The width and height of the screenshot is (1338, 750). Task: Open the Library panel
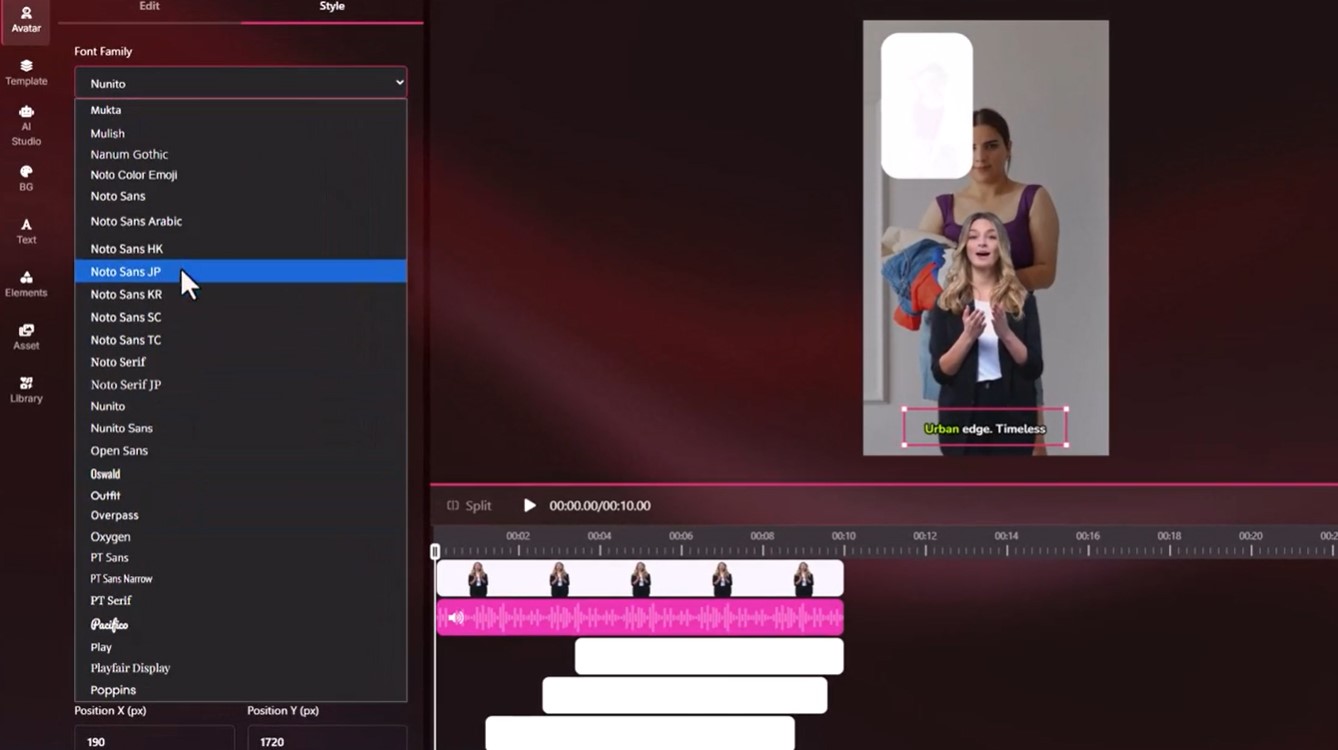(x=25, y=390)
